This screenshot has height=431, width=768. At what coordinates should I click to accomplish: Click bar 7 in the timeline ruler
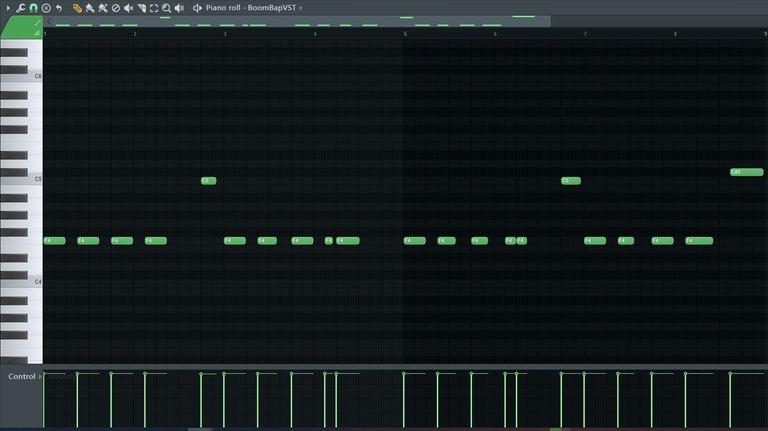(x=585, y=34)
